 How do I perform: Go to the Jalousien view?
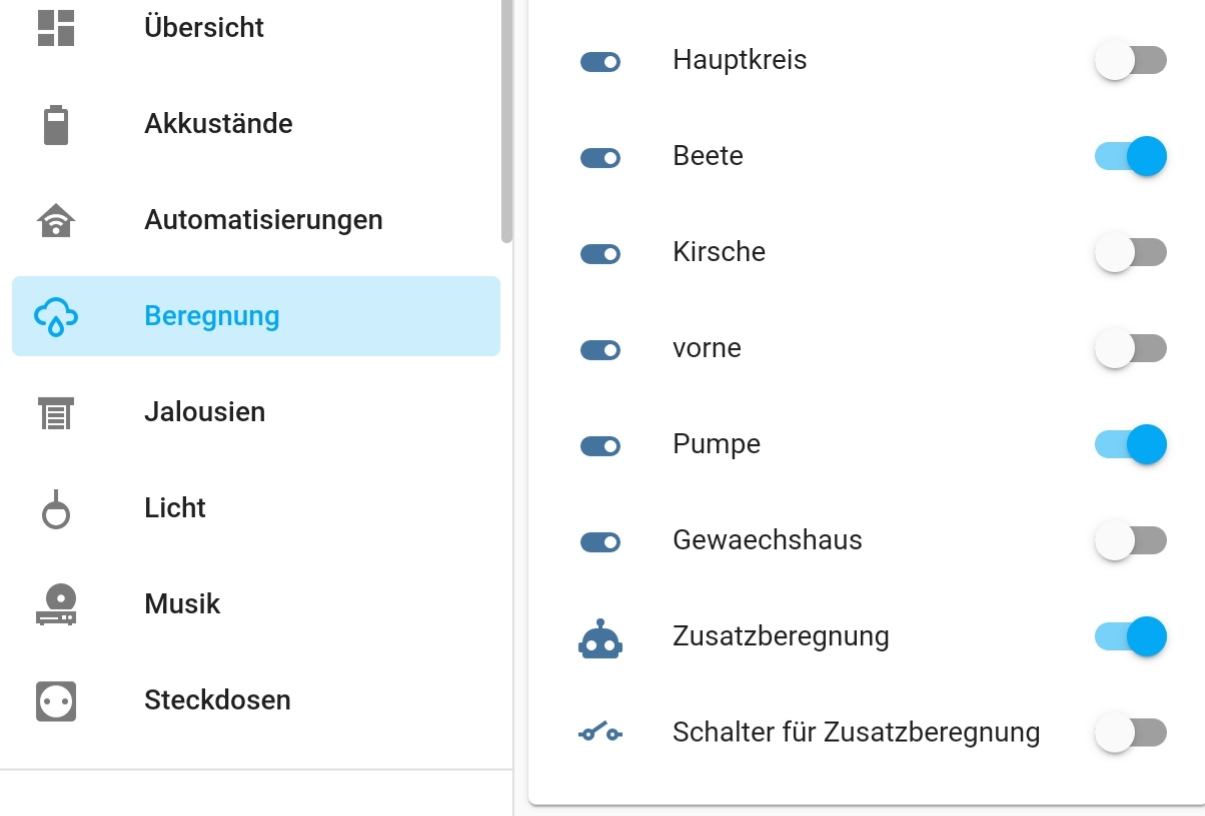click(x=205, y=412)
